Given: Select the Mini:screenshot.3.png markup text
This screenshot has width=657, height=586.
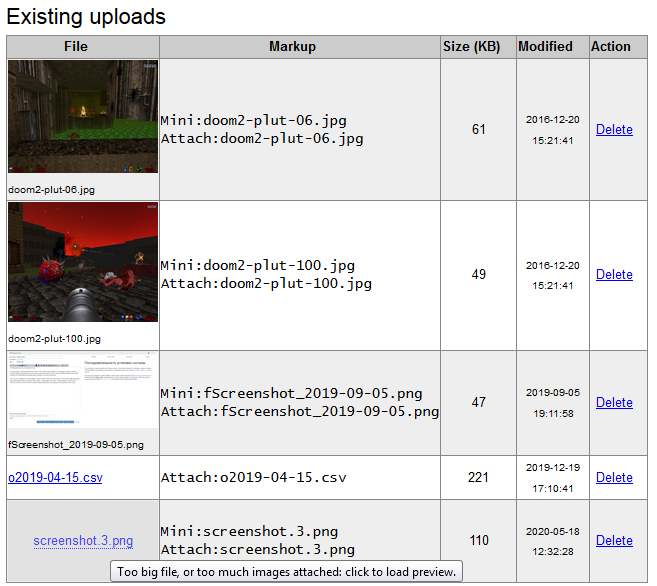Looking at the screenshot, I should click(x=249, y=532).
